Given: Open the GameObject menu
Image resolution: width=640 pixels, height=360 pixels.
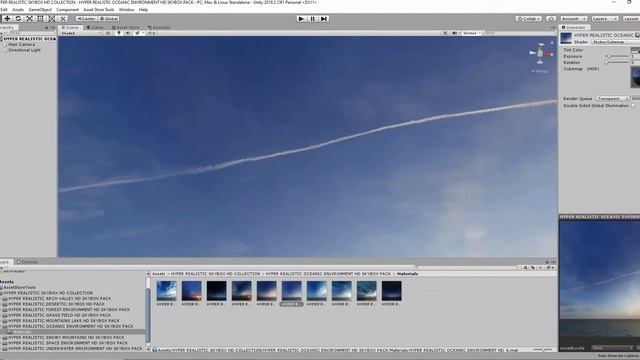Looking at the screenshot, I should (40, 9).
